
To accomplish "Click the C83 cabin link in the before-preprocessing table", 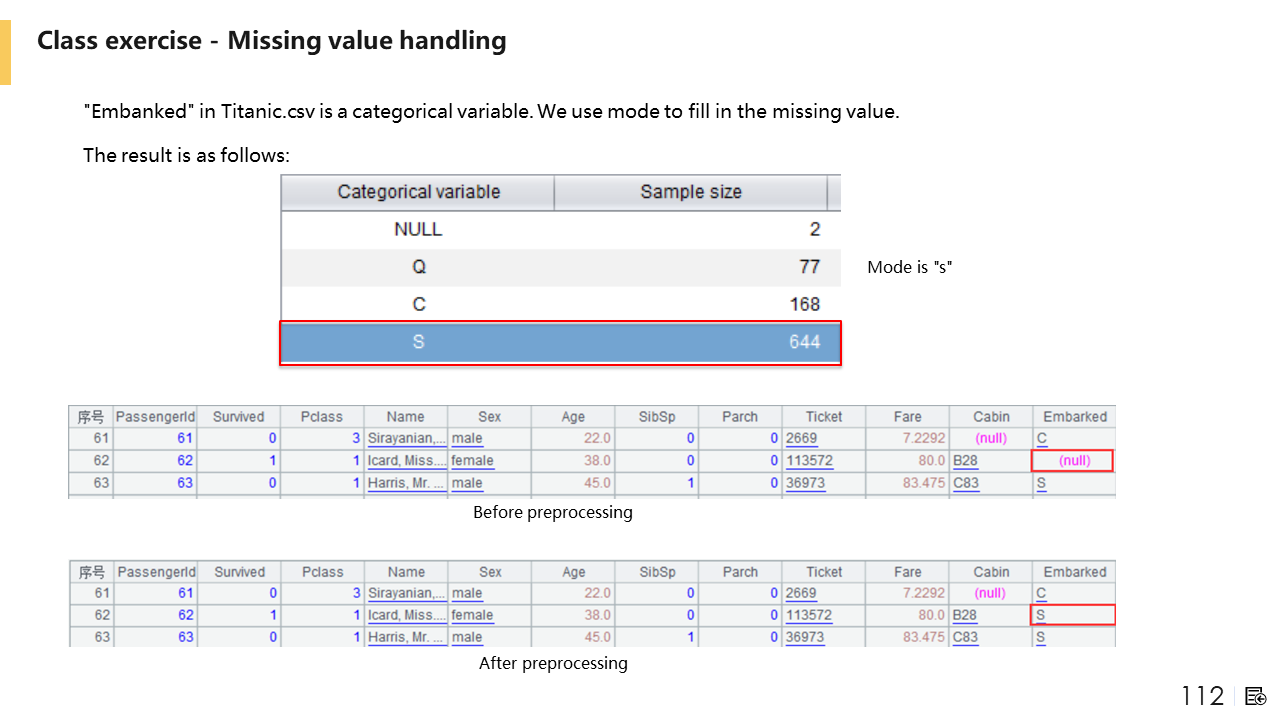I will (966, 483).
